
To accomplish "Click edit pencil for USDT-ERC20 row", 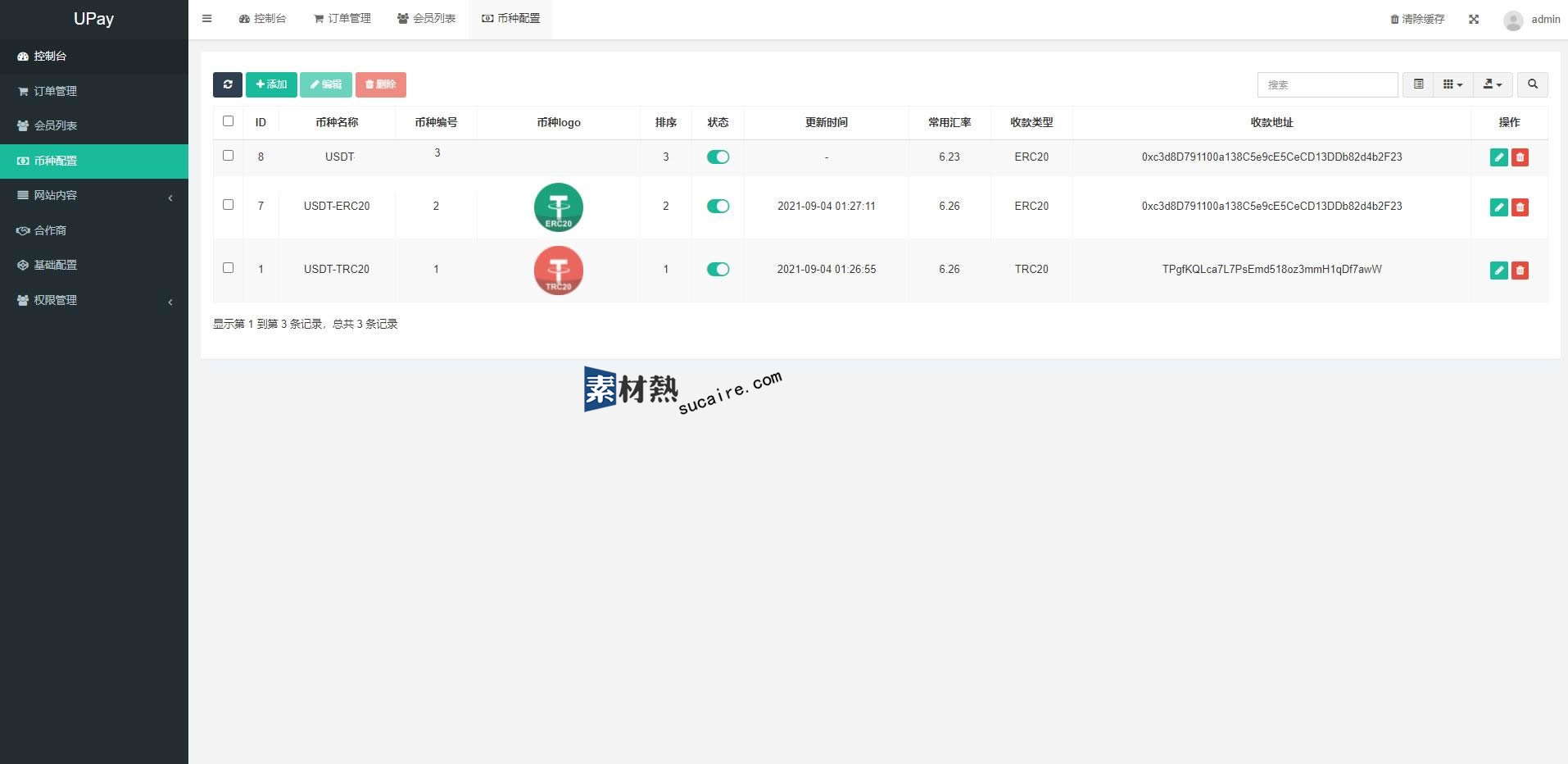I will pyautogui.click(x=1498, y=207).
